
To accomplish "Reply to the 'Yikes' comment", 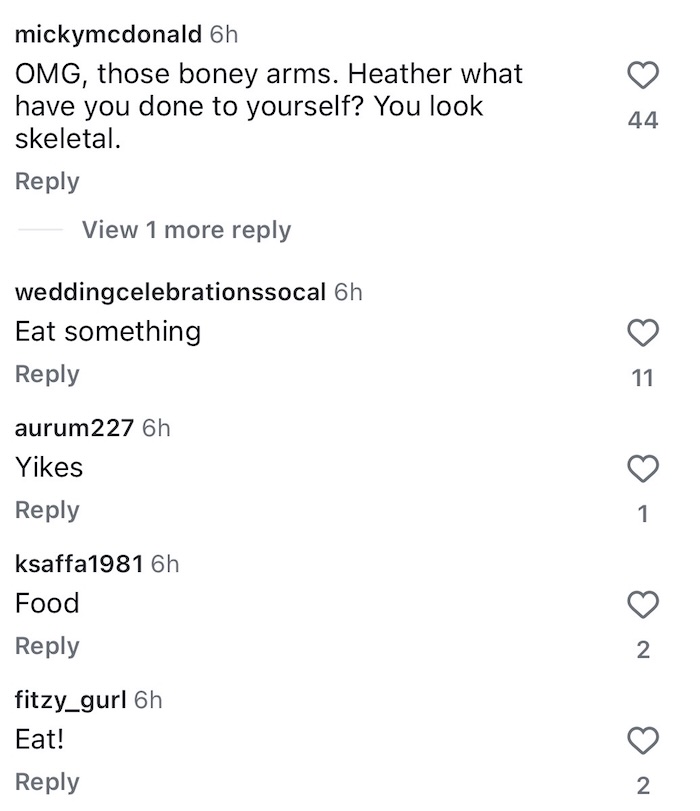I will pos(45,510).
